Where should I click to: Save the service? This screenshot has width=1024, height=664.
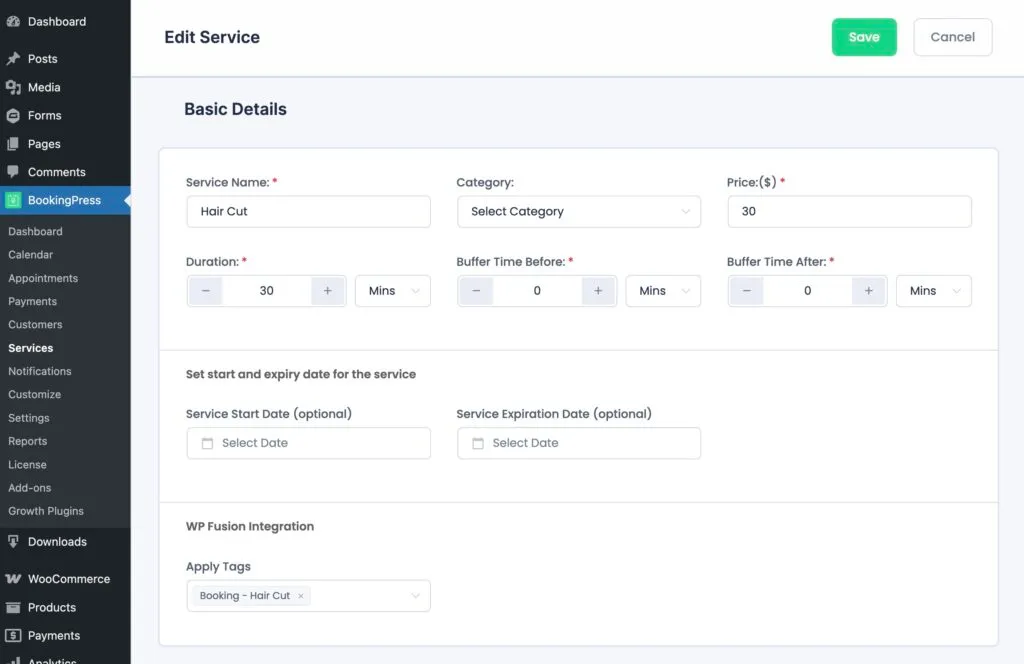click(864, 37)
